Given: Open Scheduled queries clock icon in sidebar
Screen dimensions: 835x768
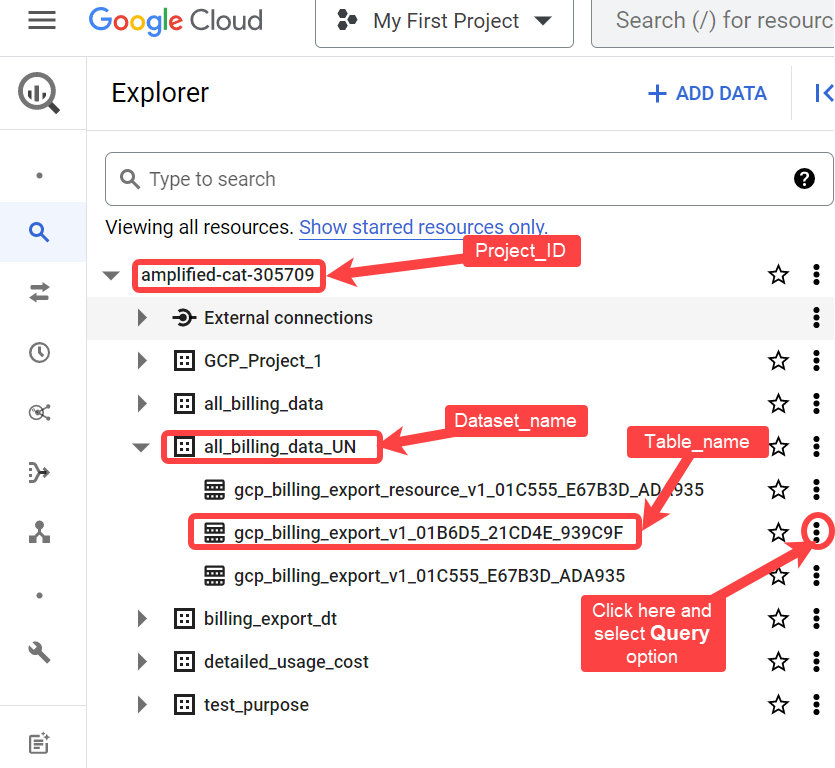Looking at the screenshot, I should [x=39, y=352].
